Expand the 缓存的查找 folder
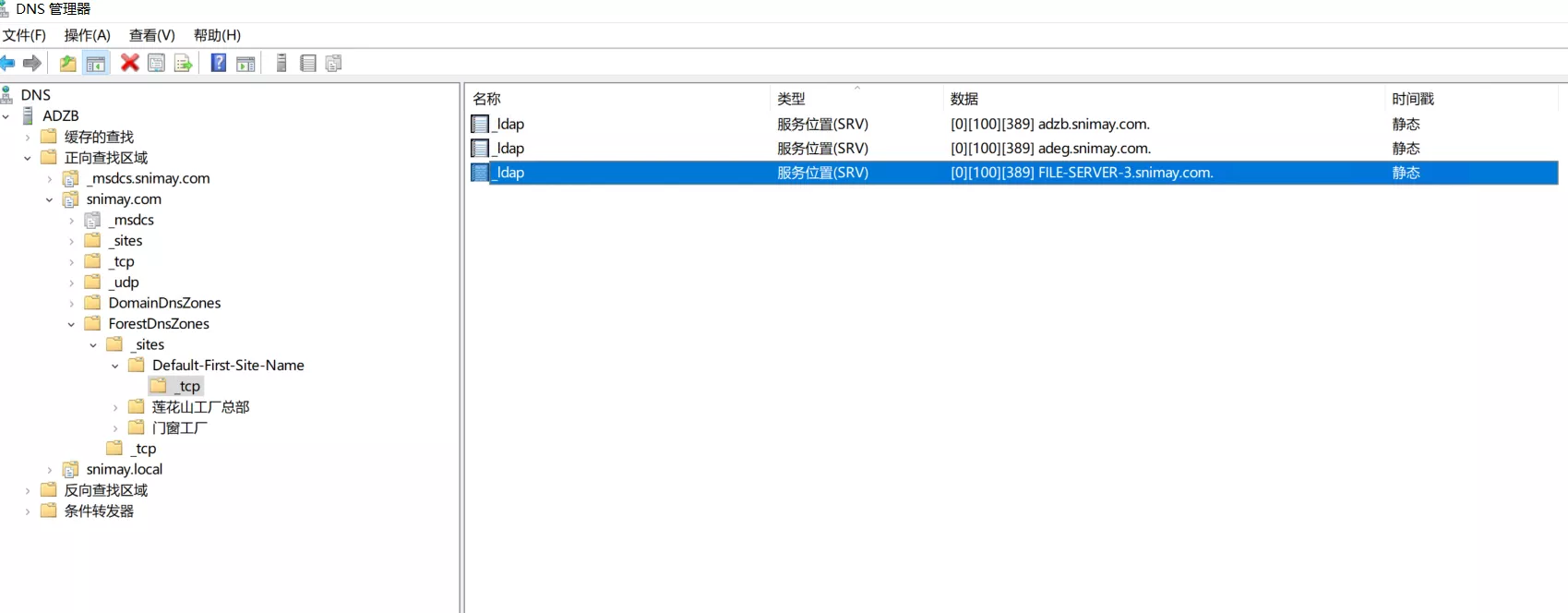1568x613 pixels. pyautogui.click(x=28, y=138)
